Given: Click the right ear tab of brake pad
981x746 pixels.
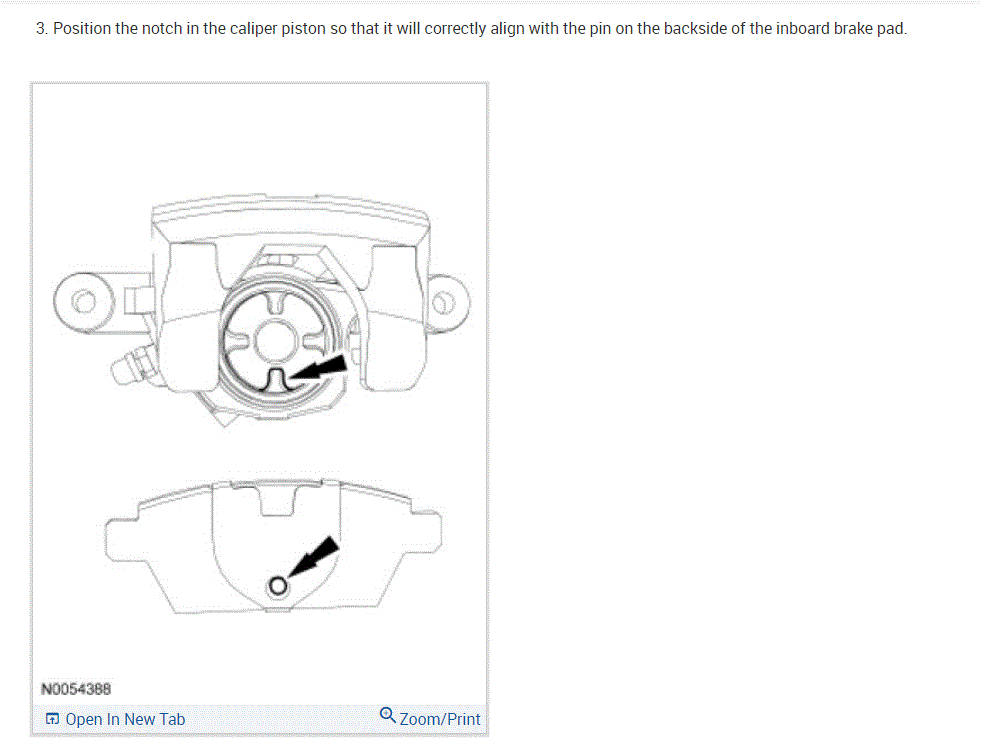Looking at the screenshot, I should pyautogui.click(x=427, y=532).
